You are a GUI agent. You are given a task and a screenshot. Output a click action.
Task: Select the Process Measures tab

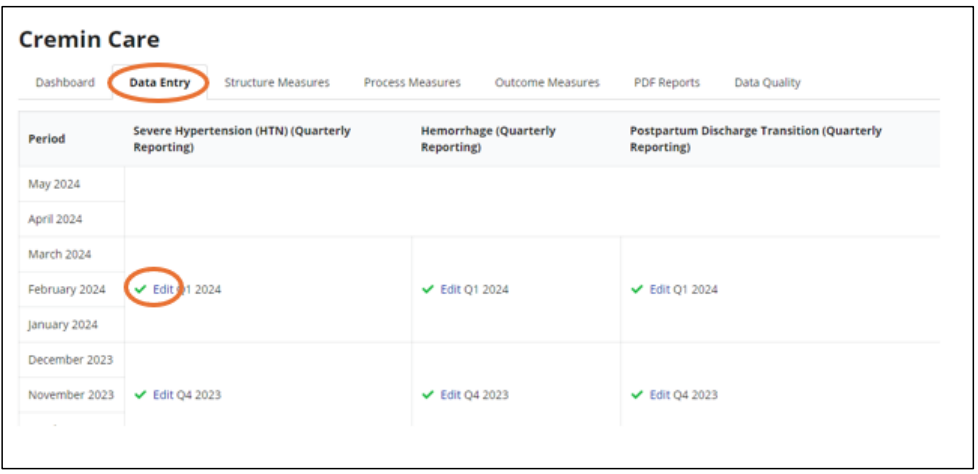[x=412, y=83]
